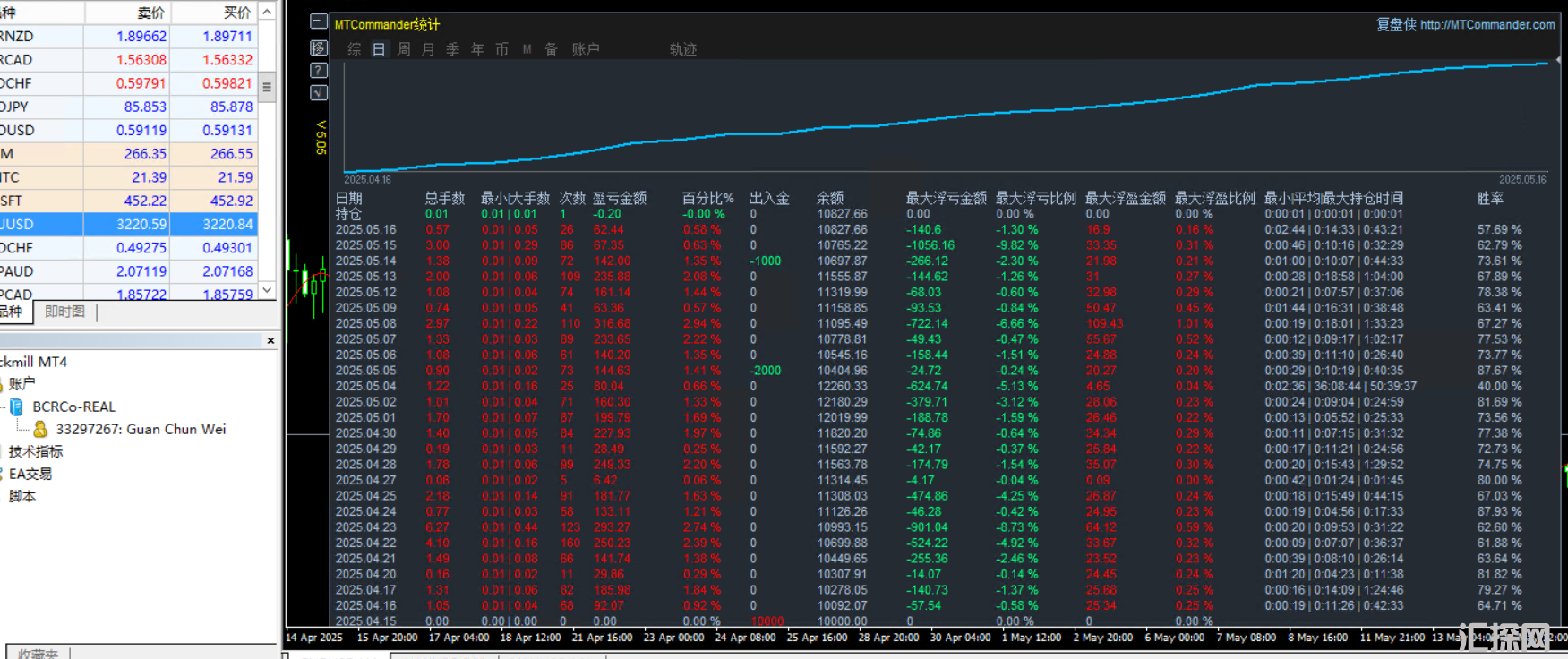Click the 2025.05.16 date row
Screen dimensions: 1568x659
pos(365,229)
